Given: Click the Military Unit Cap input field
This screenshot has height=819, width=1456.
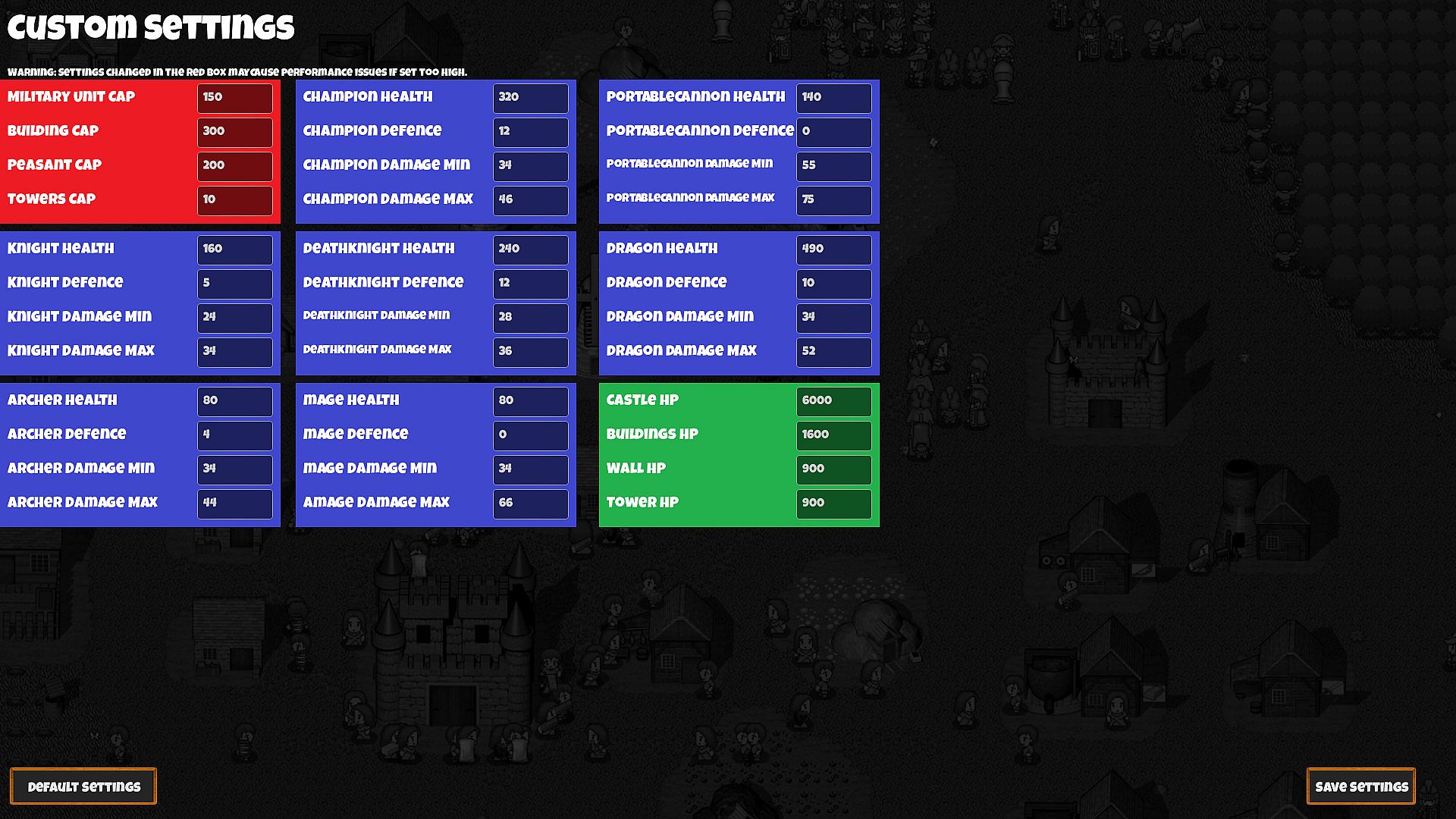Looking at the screenshot, I should click(234, 98).
